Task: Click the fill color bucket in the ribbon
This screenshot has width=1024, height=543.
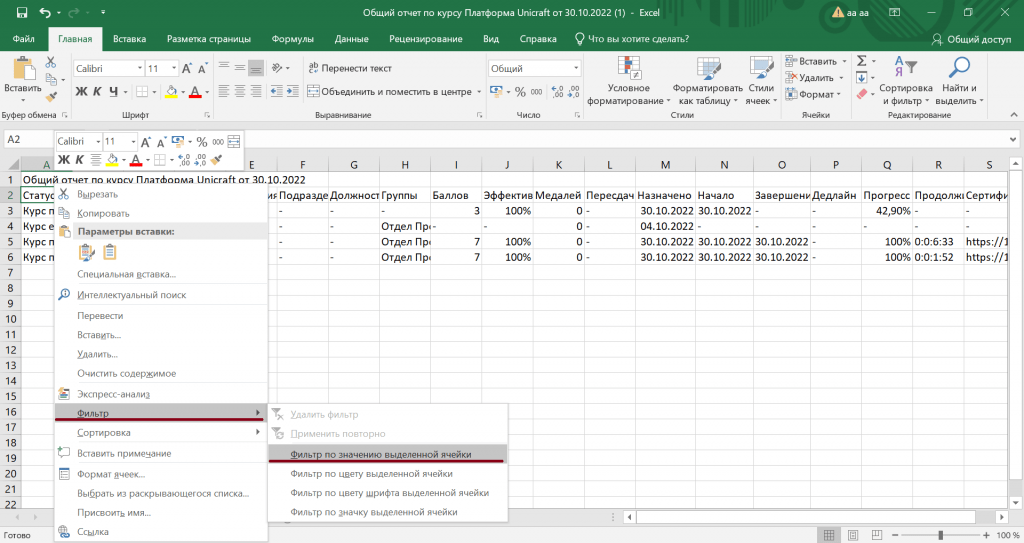Action: click(171, 91)
